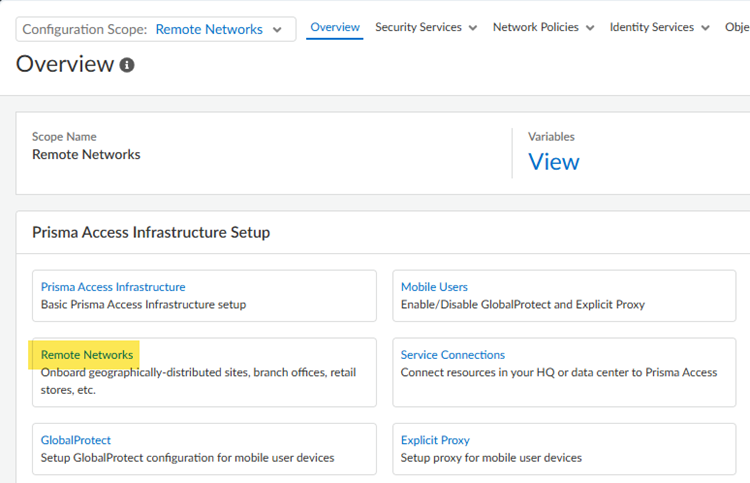
Task: Open the Mobile Users link
Action: pyautogui.click(x=434, y=287)
